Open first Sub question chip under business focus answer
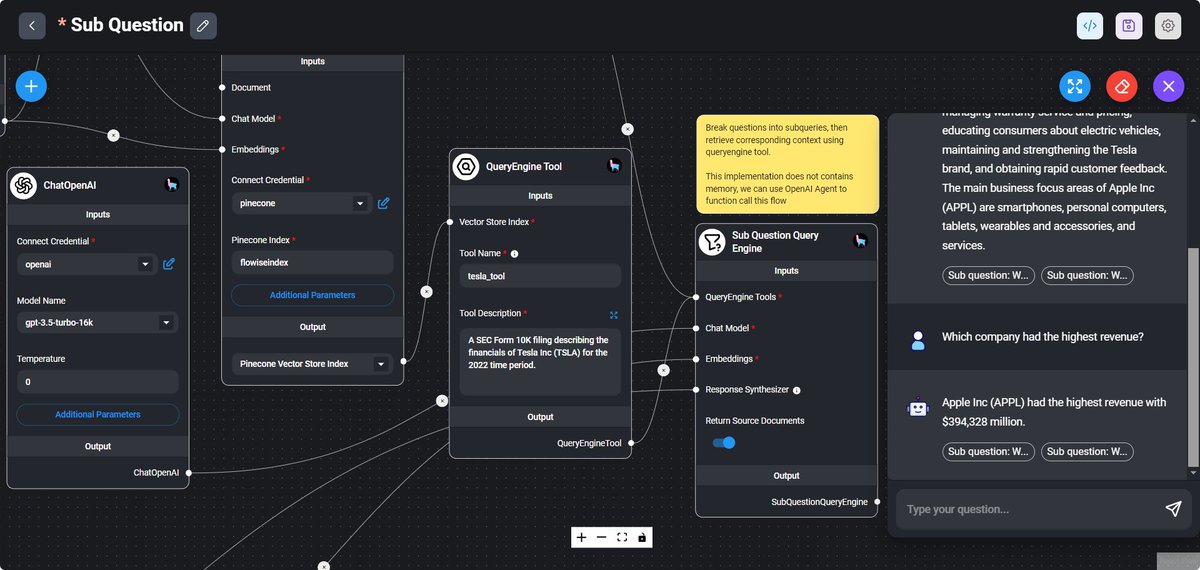This screenshot has width=1200, height=570. pos(988,275)
